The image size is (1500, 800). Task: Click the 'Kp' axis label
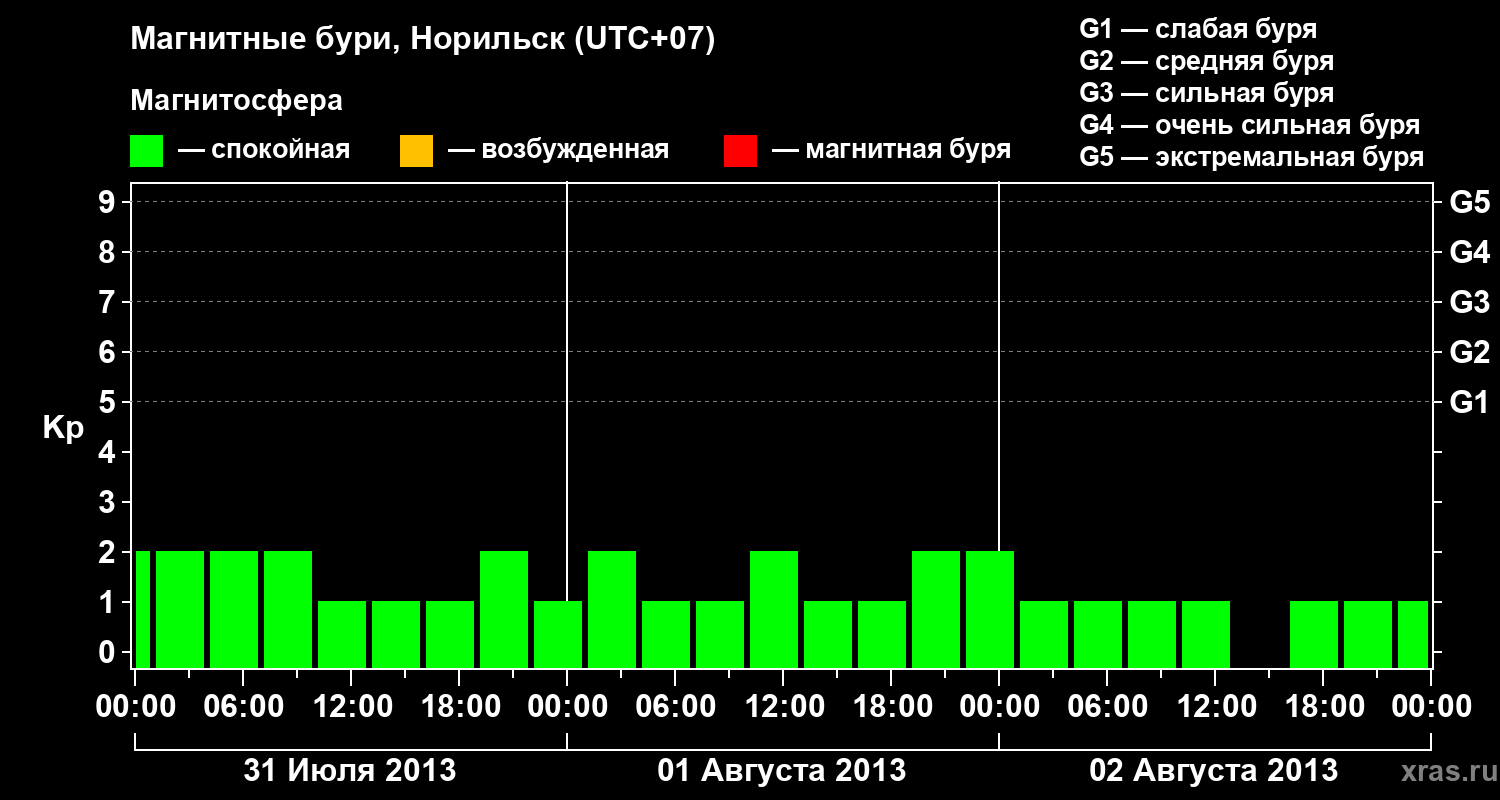[x=63, y=428]
